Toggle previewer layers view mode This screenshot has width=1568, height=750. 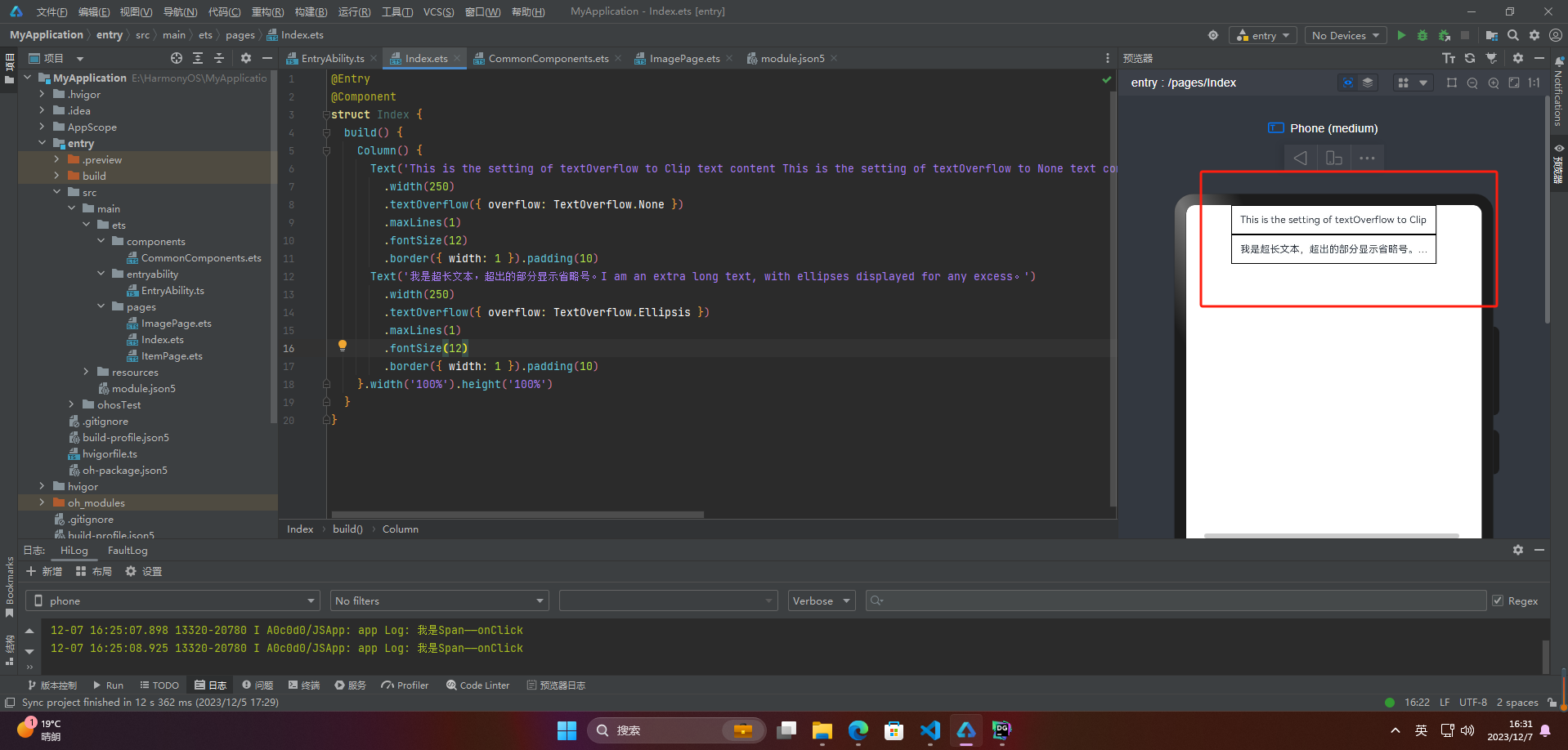pos(1368,83)
